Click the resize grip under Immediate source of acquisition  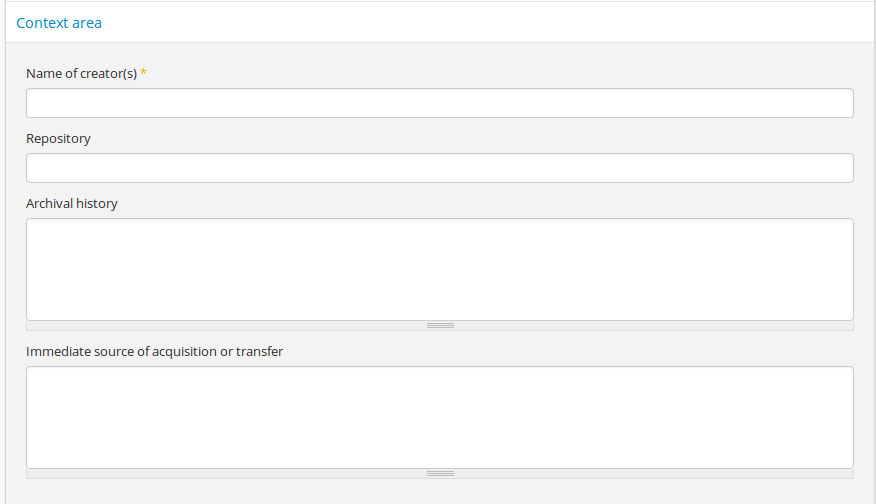click(440, 473)
